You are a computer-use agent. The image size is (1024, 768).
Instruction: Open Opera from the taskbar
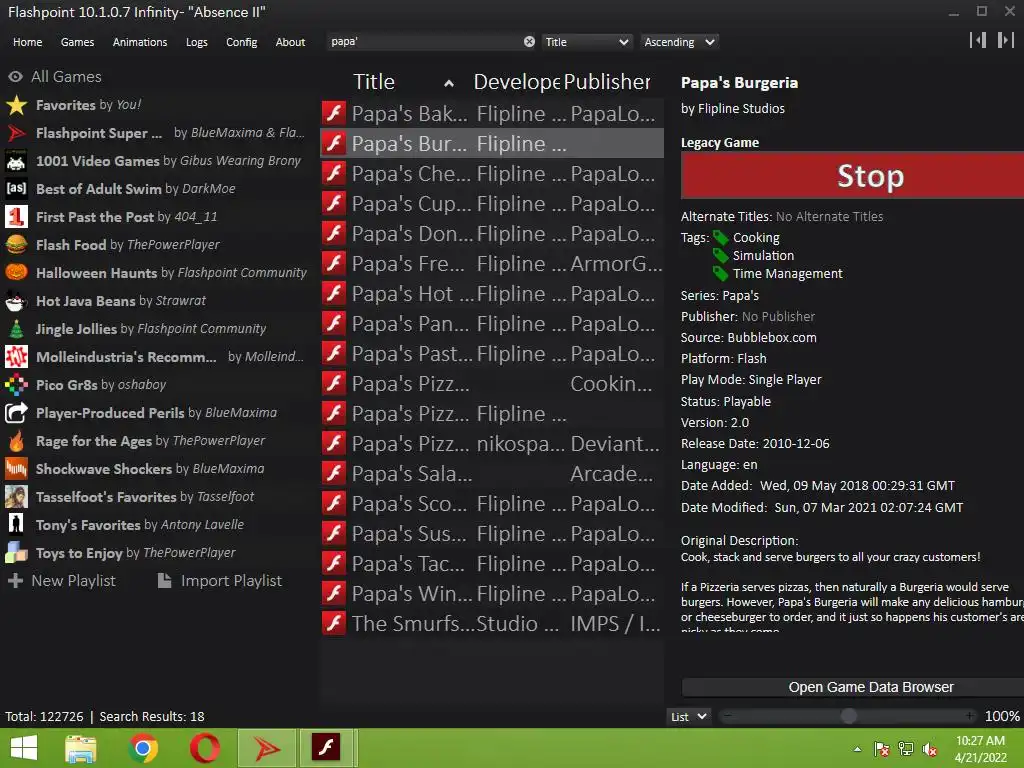click(204, 748)
